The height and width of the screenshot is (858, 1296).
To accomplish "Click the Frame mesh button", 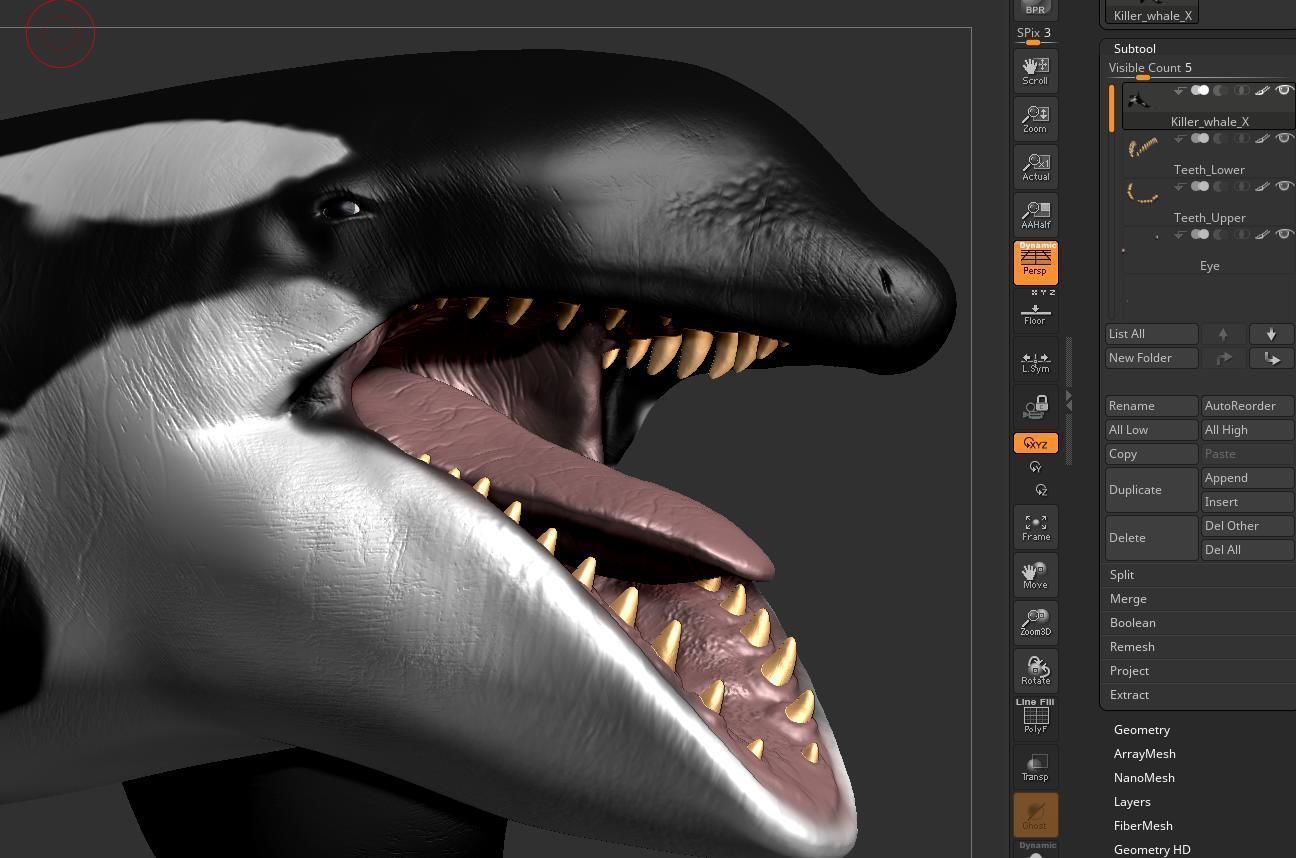I will [1035, 527].
